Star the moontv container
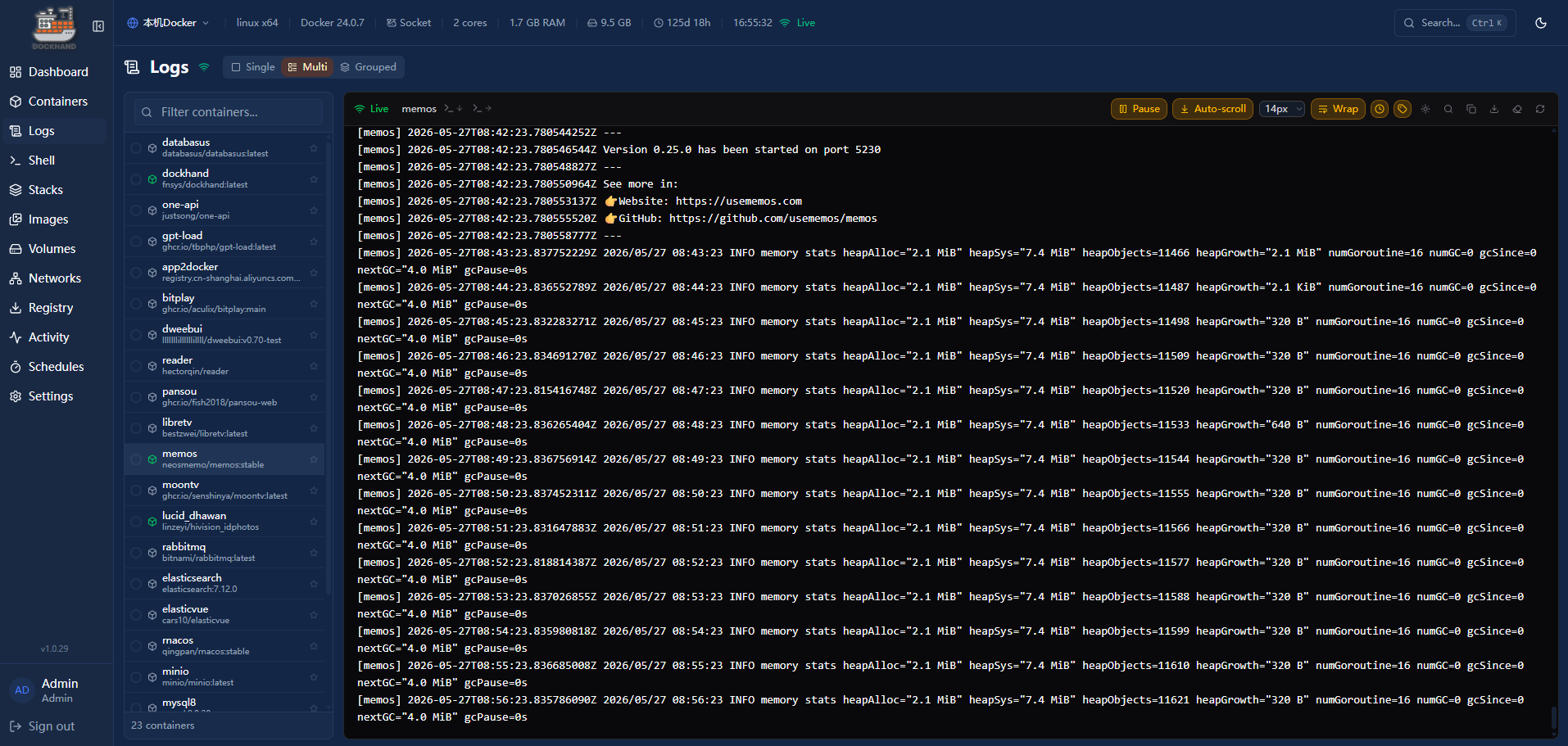 point(314,491)
